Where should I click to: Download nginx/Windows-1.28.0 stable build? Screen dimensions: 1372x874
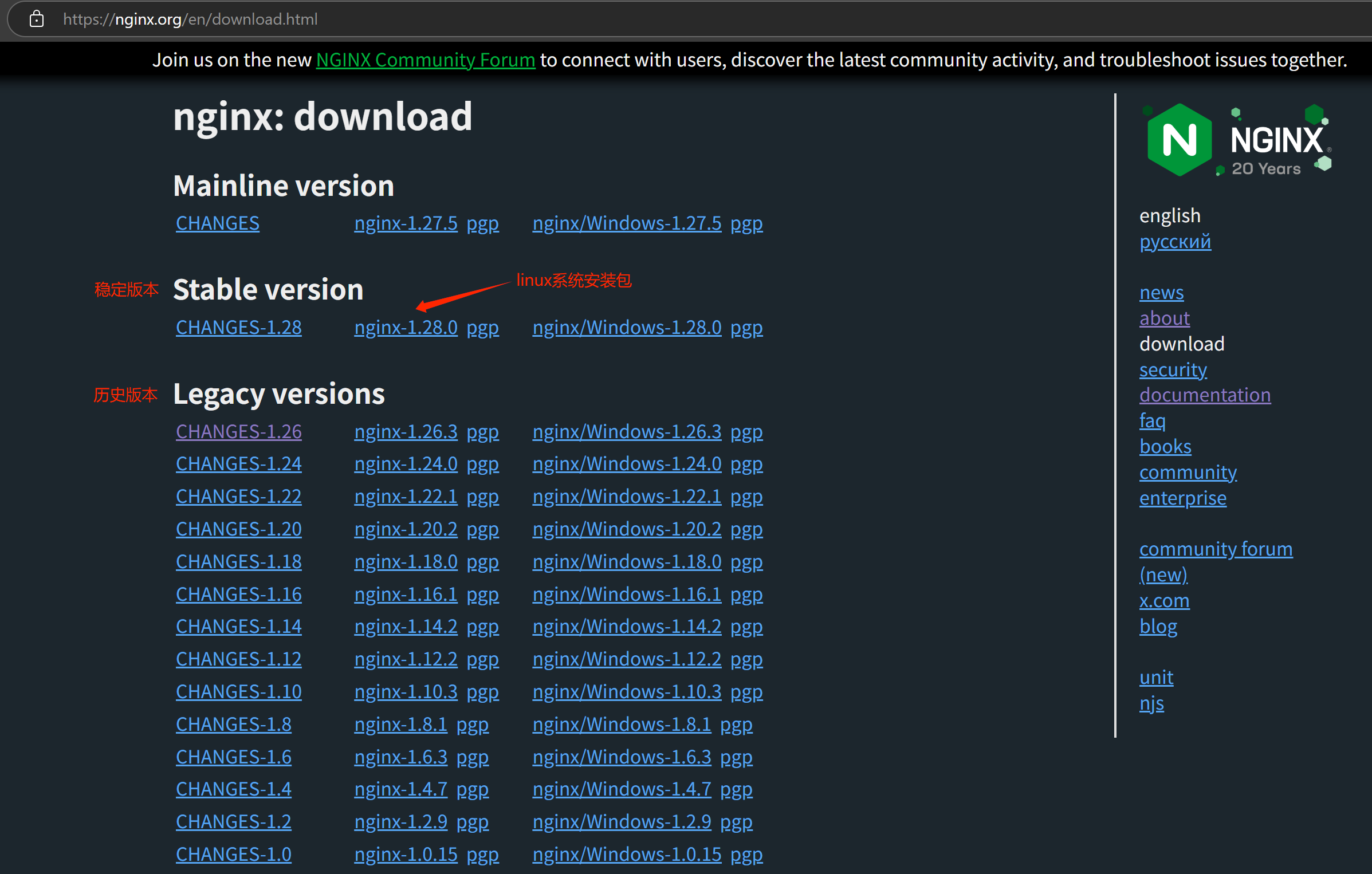point(627,328)
